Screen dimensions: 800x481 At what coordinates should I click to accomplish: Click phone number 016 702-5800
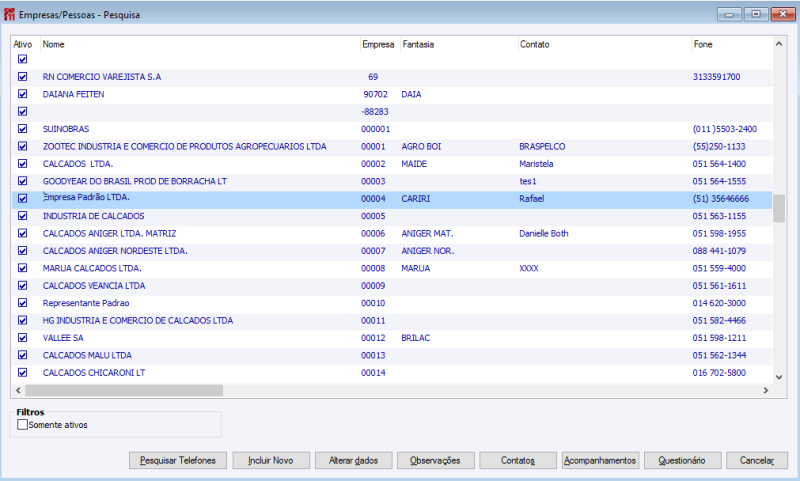pyautogui.click(x=719, y=372)
